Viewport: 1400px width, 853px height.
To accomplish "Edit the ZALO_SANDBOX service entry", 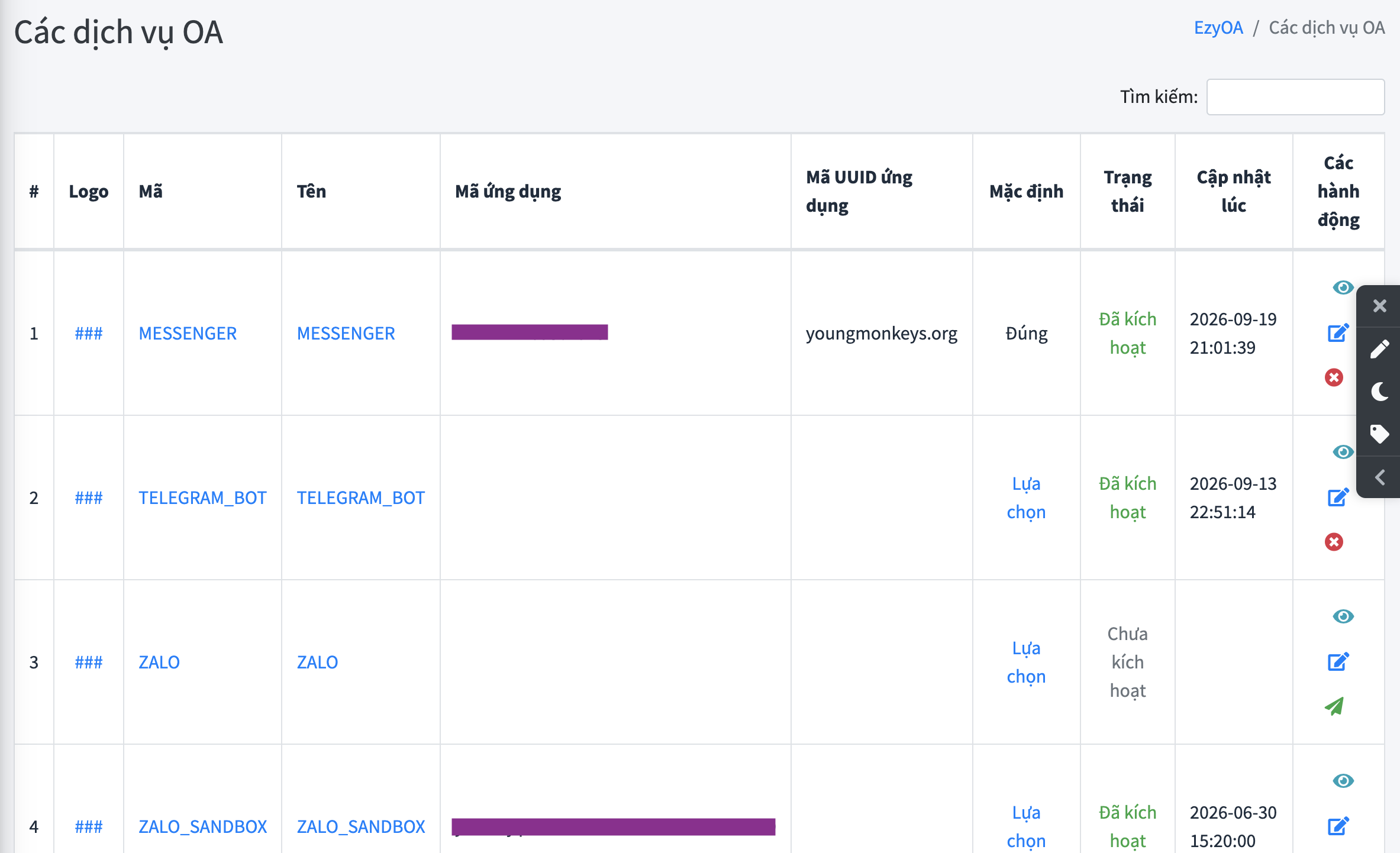I will click(x=1338, y=826).
